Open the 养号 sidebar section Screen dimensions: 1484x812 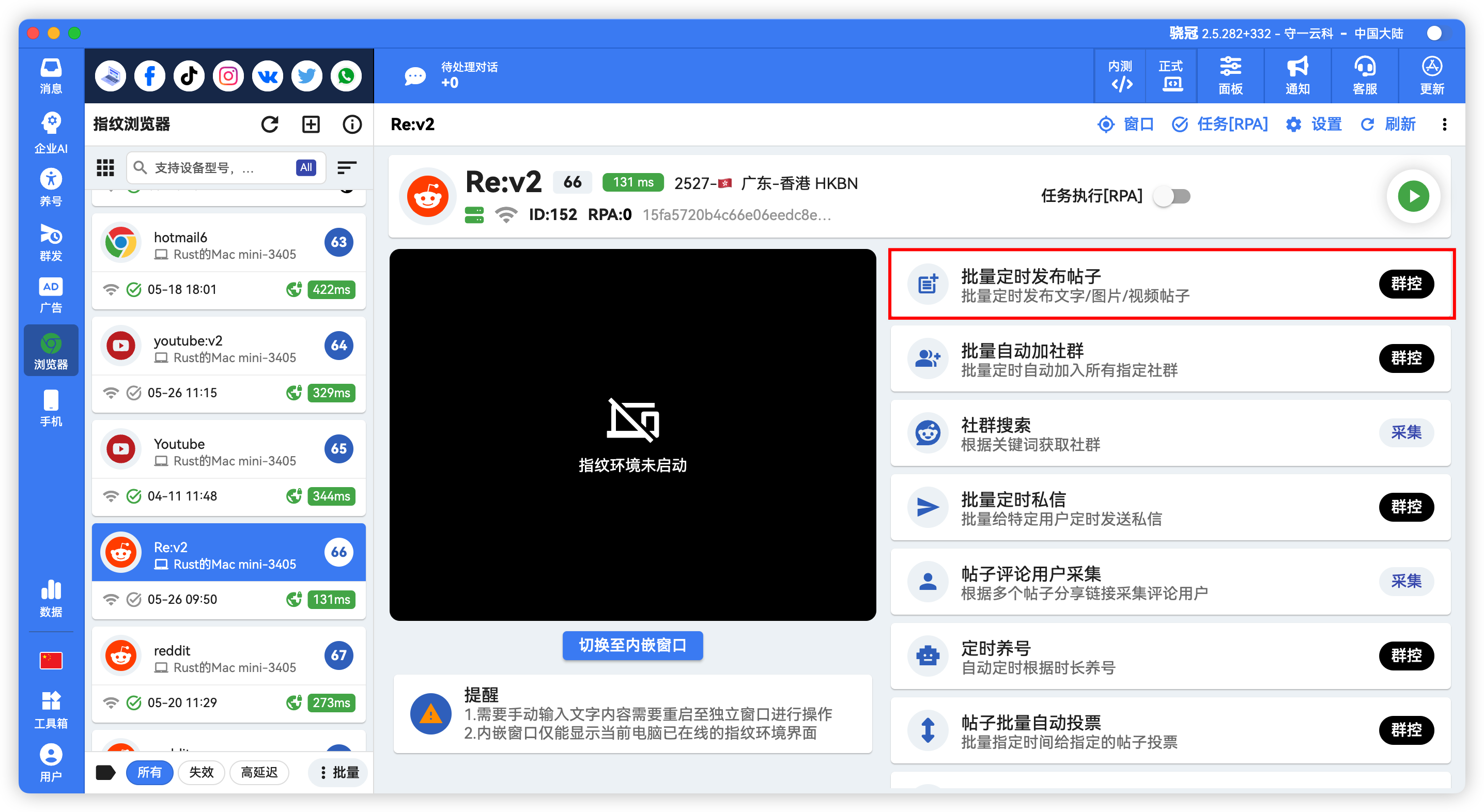click(51, 188)
